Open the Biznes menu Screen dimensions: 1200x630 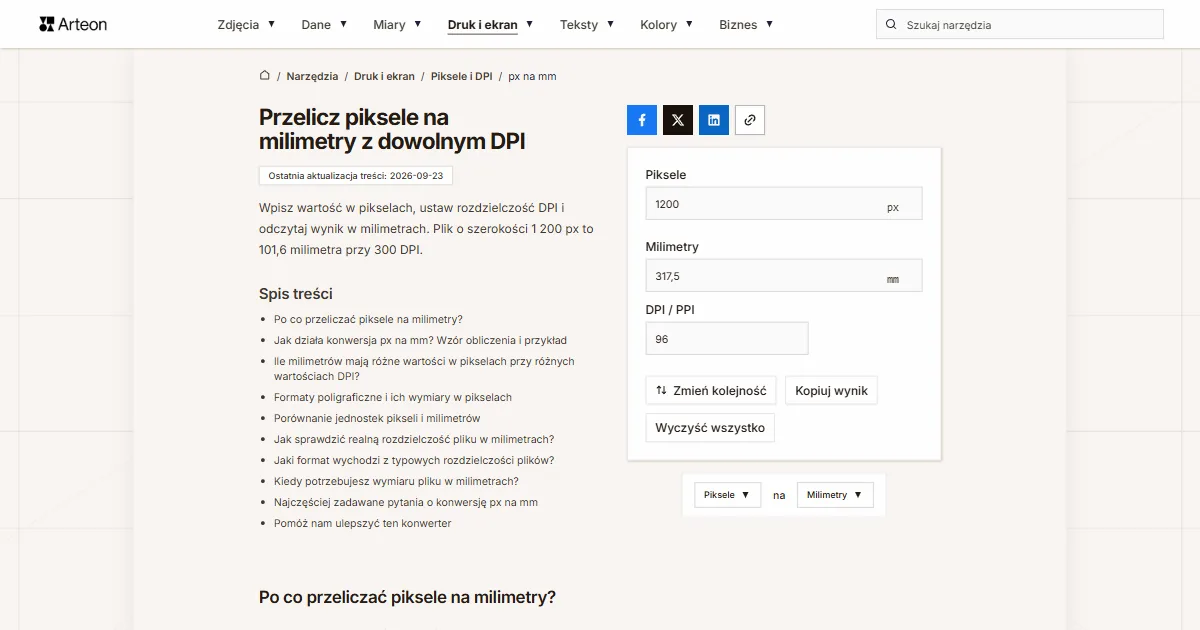click(746, 25)
